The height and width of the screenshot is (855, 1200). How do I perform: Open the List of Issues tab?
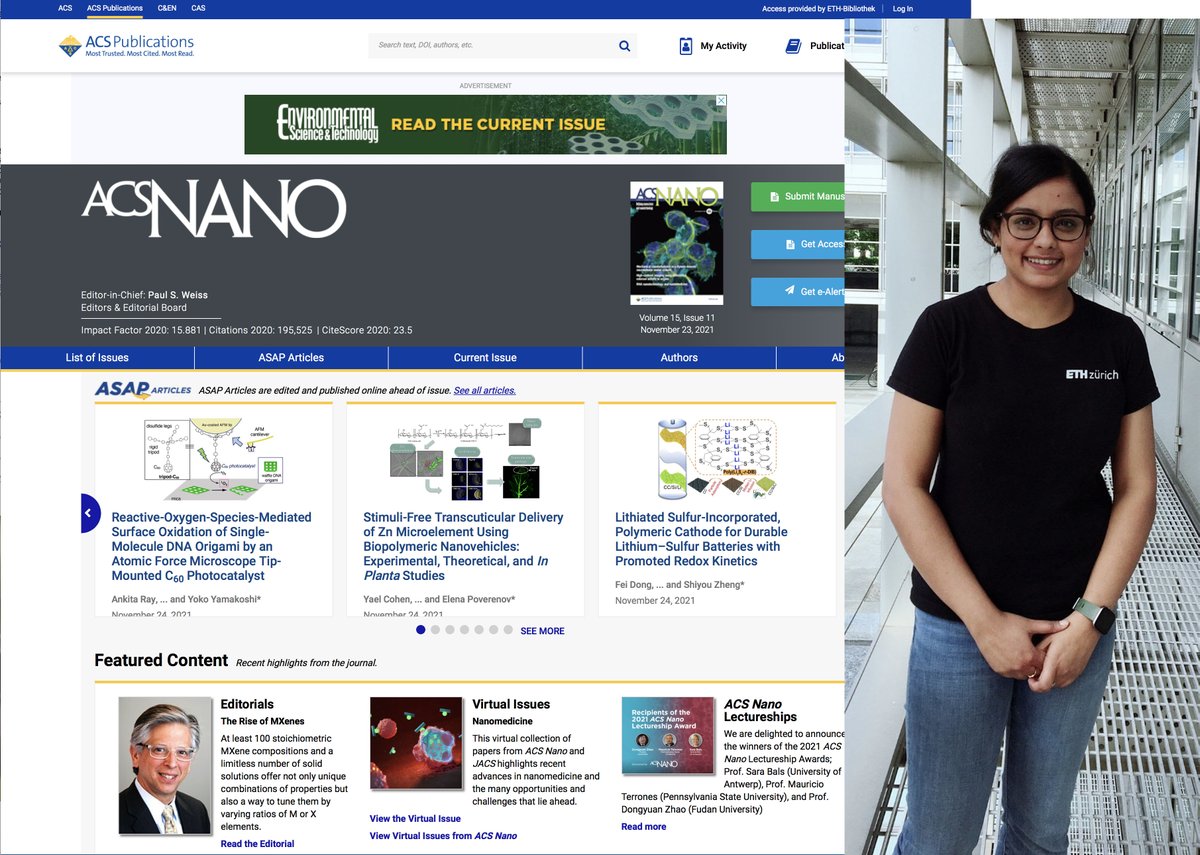97,358
